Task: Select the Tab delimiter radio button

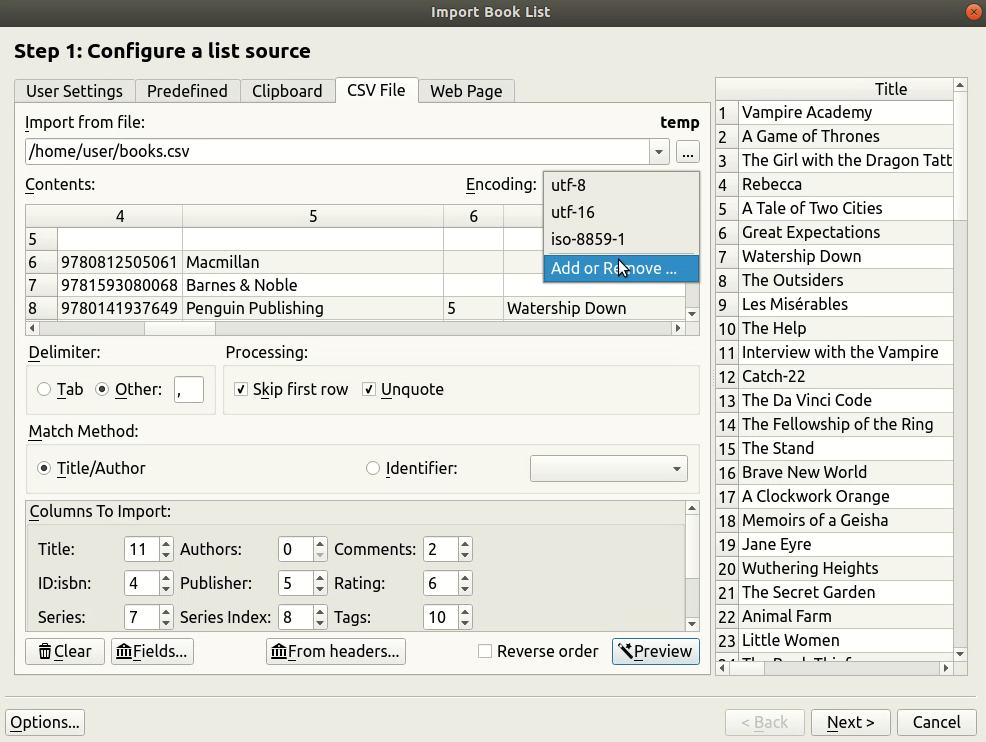Action: [44, 389]
